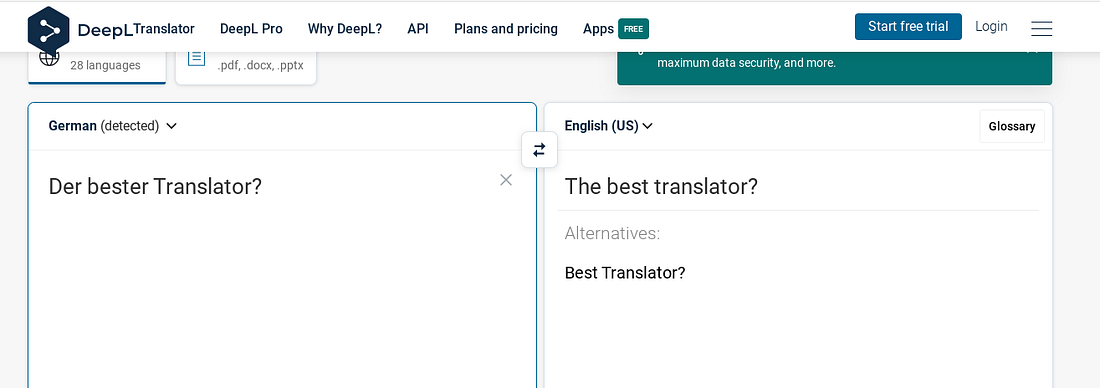Screen dimensions: 1100x388
Task: Click the DeepL hexagon logo
Action: tap(48, 30)
